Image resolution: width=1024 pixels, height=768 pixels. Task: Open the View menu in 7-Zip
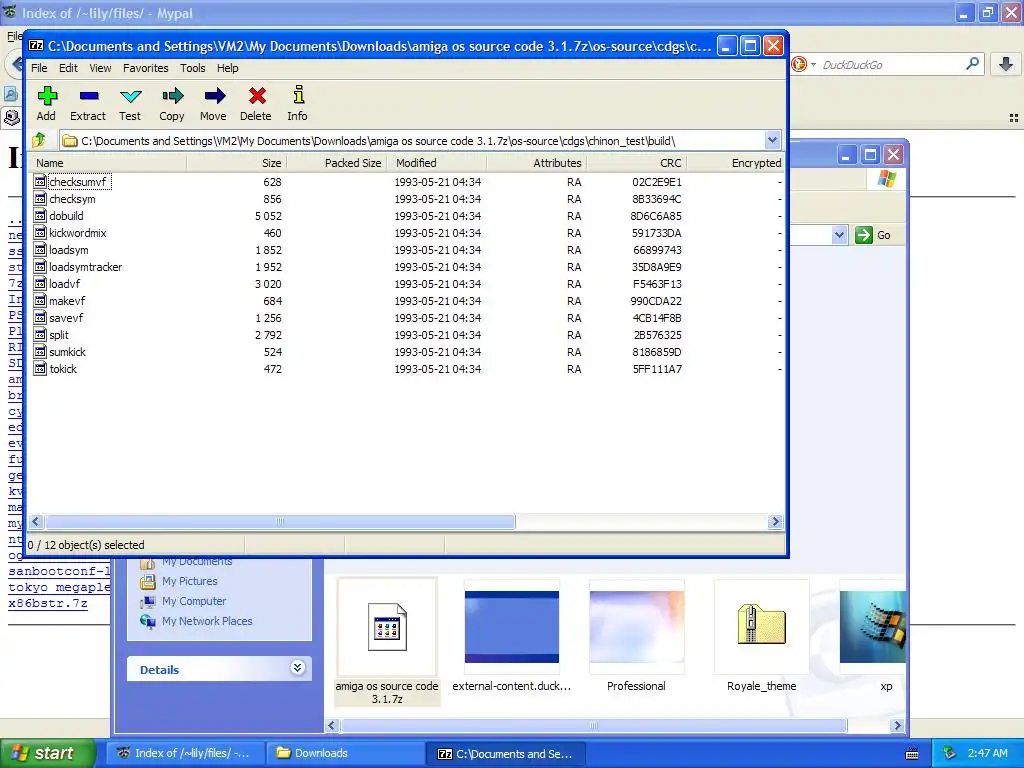100,68
